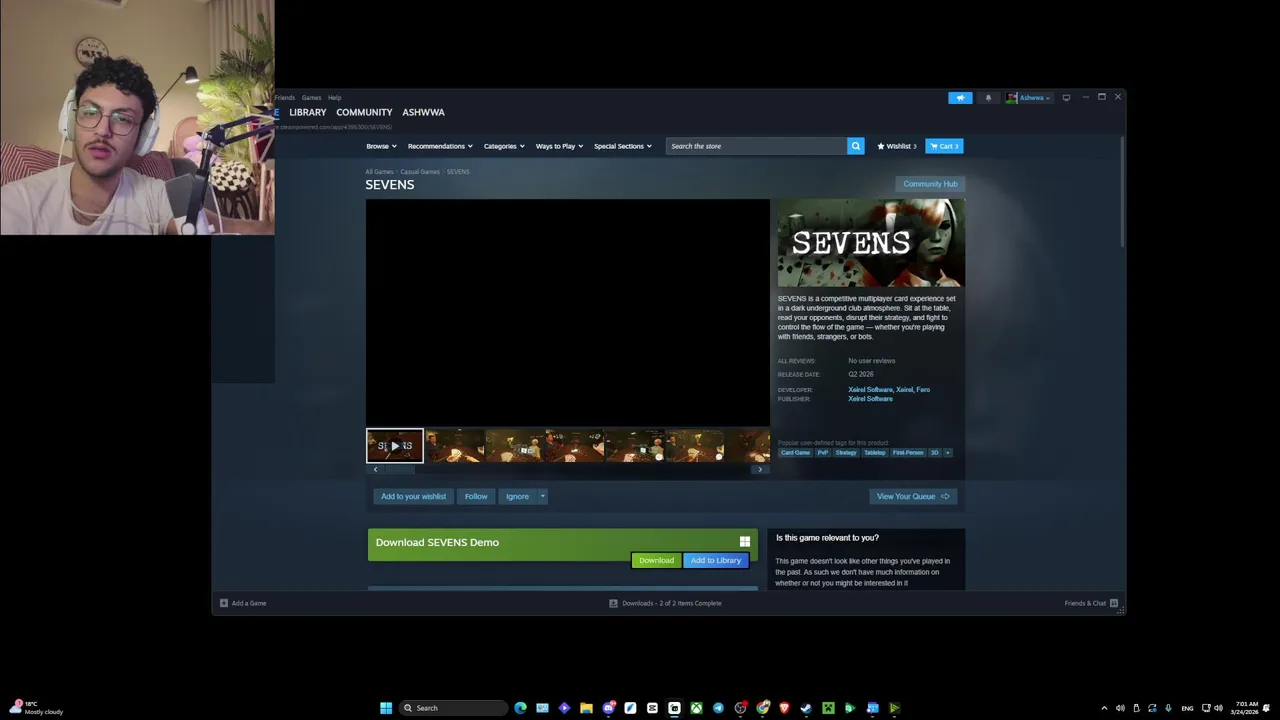
Task: Click the 3D tag
Action: pos(935,453)
